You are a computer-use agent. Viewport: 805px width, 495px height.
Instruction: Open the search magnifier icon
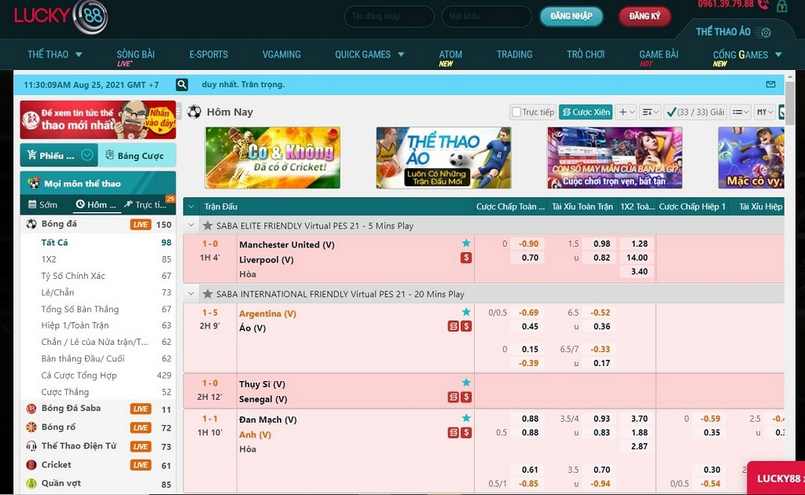[182, 84]
